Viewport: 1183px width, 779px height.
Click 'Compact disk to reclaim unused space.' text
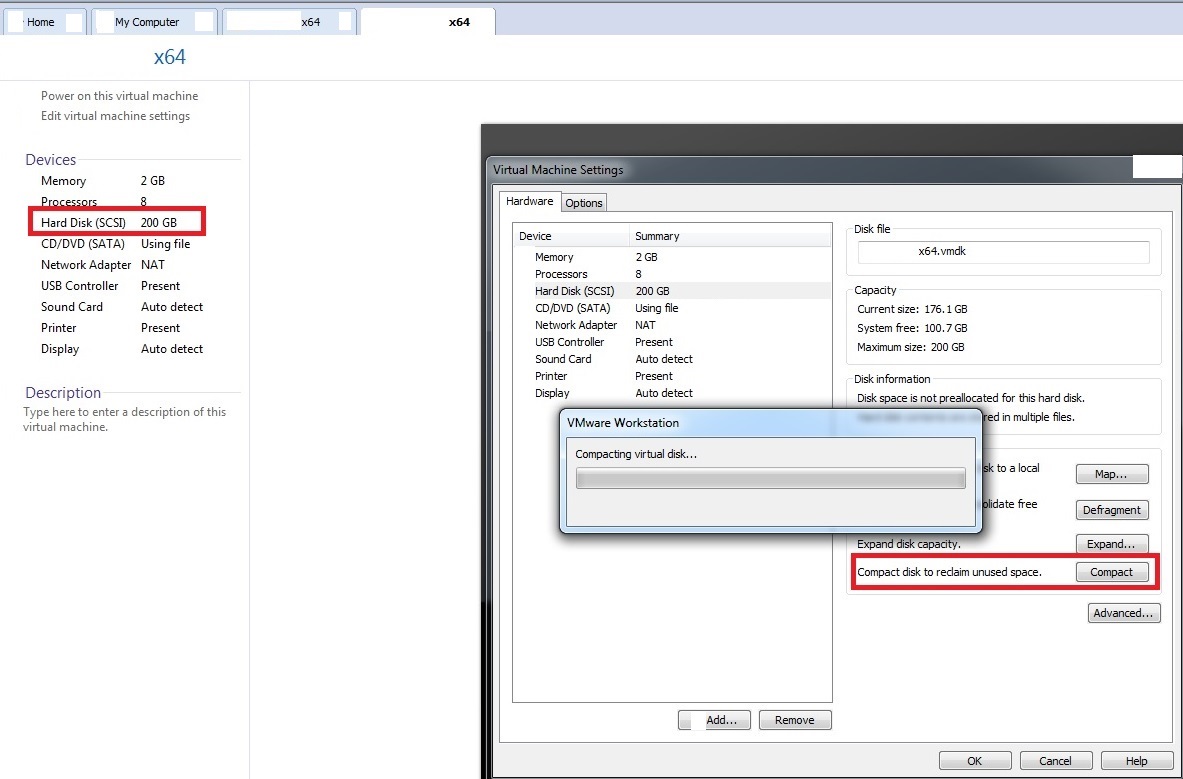[949, 572]
